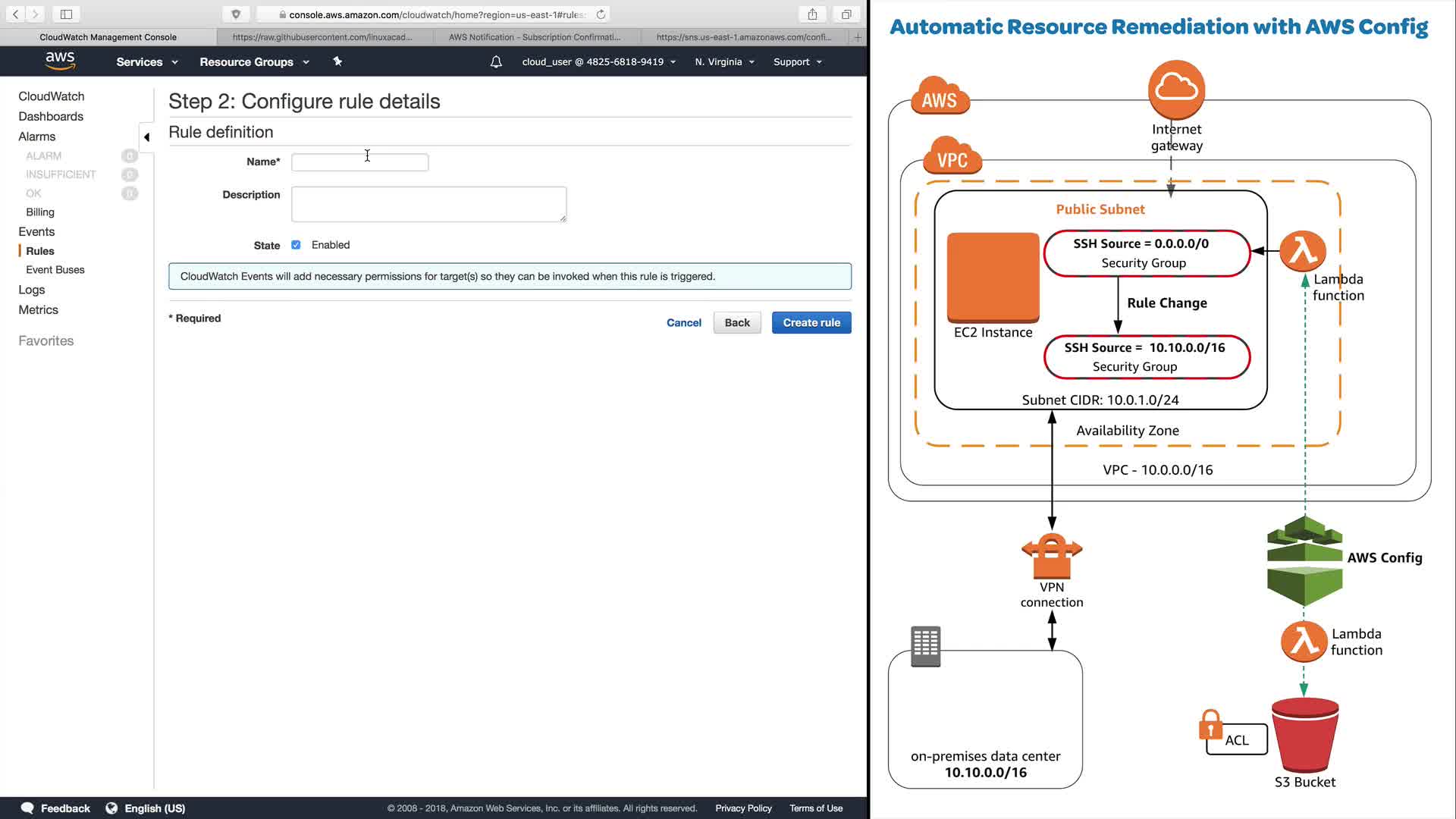Open the notifications bell icon

click(496, 62)
